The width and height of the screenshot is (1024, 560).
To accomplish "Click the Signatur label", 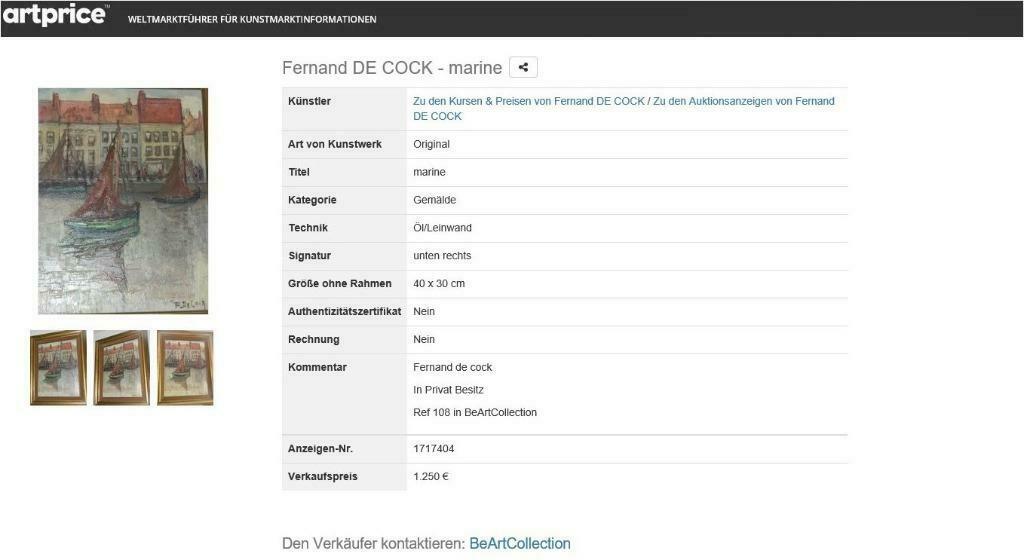I will [310, 256].
